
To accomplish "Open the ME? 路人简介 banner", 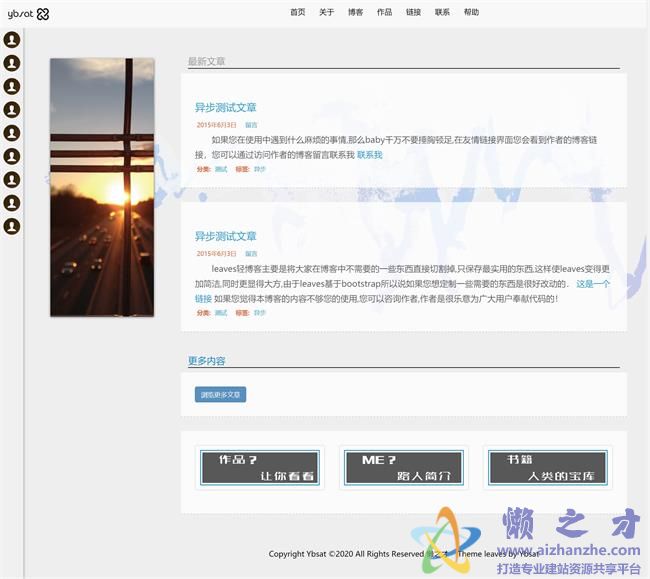I will (404, 468).
